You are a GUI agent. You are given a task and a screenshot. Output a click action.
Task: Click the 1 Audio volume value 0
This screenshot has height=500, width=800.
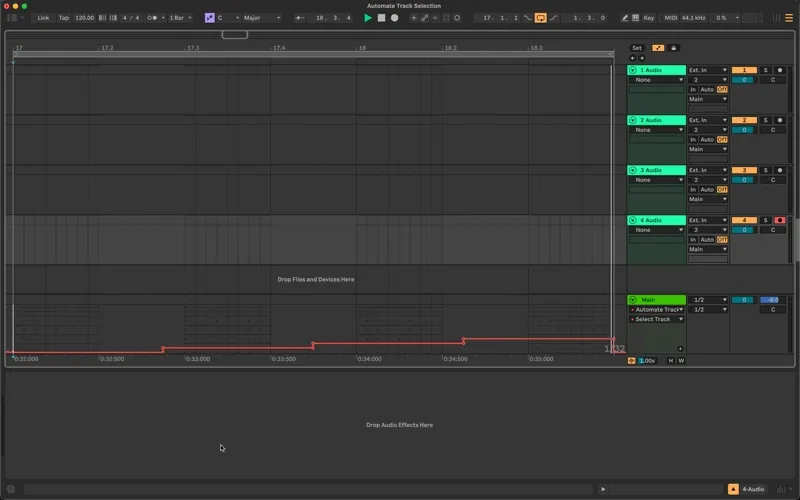744,80
